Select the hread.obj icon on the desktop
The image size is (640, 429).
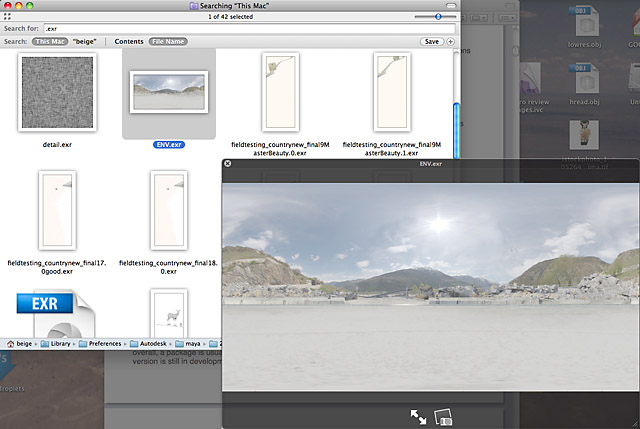pyautogui.click(x=584, y=78)
